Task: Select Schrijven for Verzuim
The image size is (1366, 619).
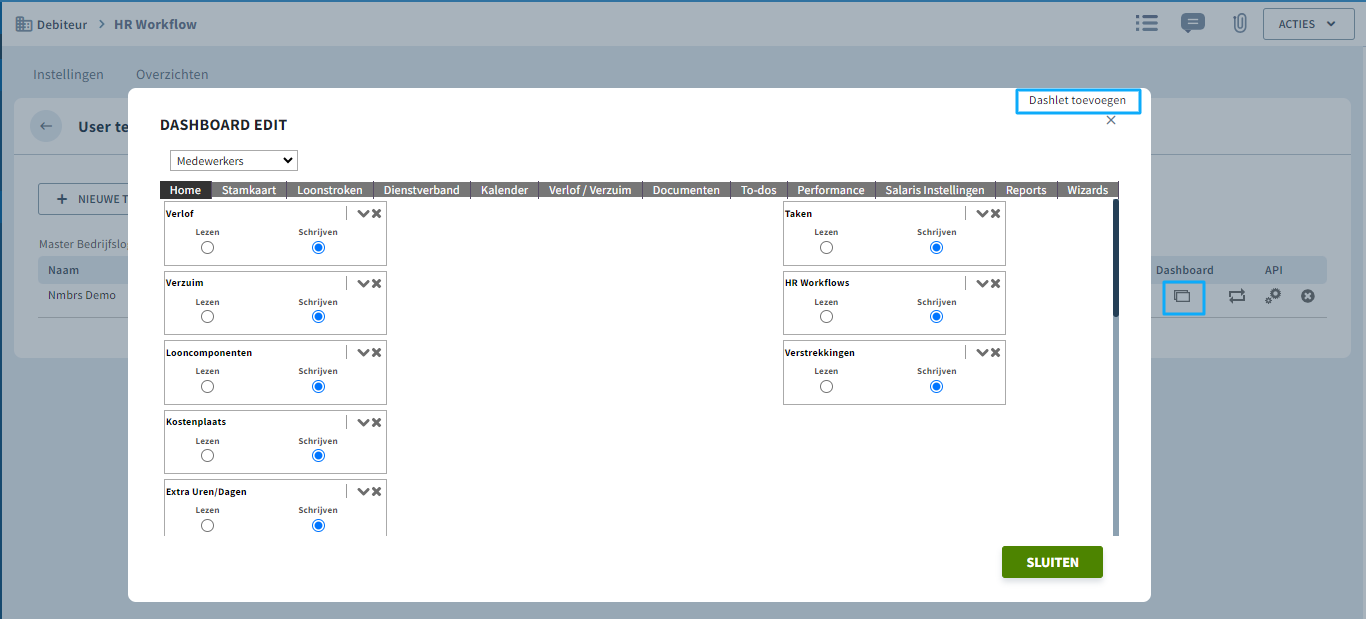Action: [x=318, y=316]
